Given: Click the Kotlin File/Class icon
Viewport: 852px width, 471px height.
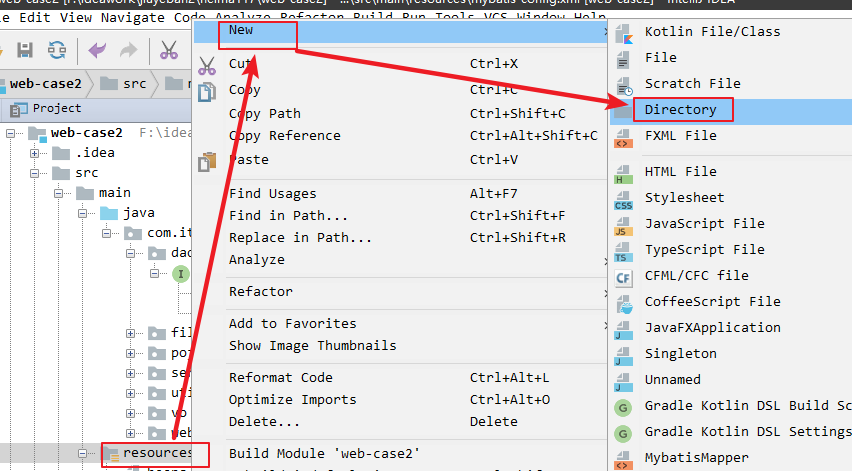Looking at the screenshot, I should 624,32.
